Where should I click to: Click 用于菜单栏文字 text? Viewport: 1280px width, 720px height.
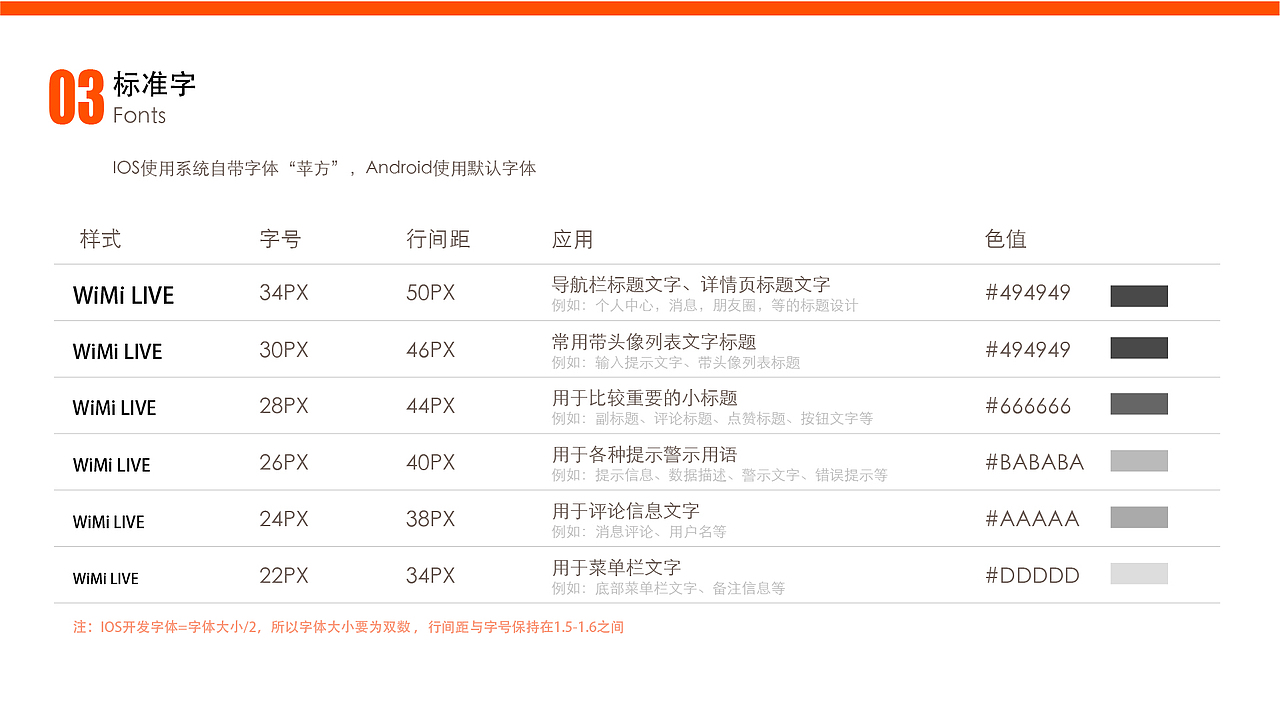tap(617, 568)
